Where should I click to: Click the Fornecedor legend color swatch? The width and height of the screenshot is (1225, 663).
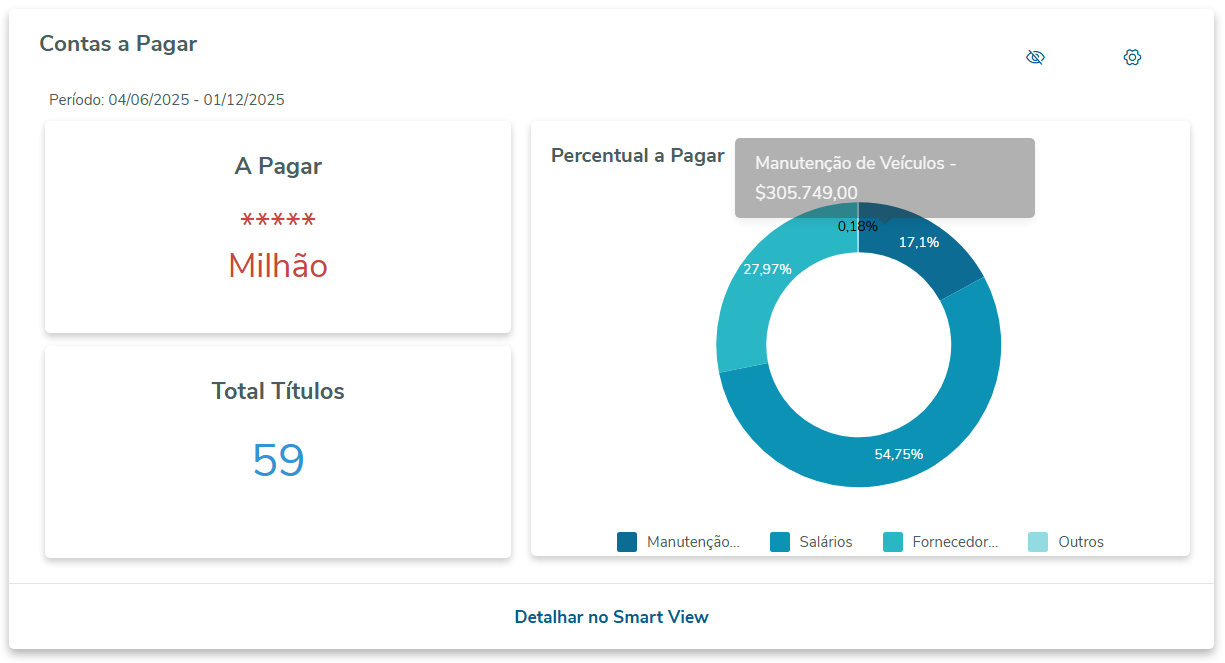click(x=893, y=542)
